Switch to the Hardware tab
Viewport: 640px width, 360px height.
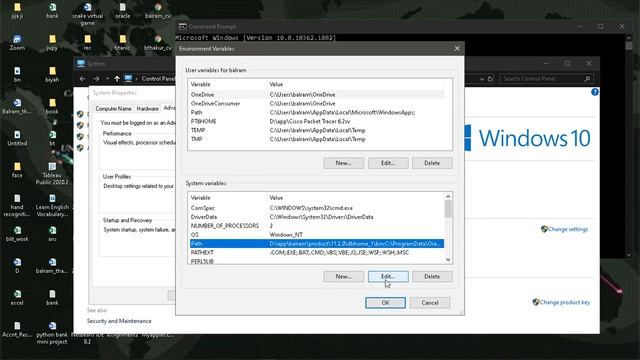click(x=147, y=109)
